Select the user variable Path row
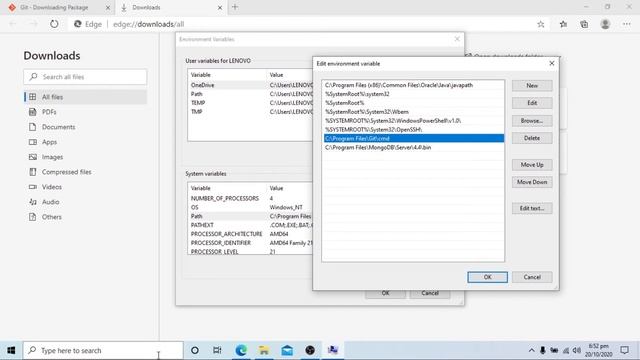The image size is (640, 360). [250, 94]
